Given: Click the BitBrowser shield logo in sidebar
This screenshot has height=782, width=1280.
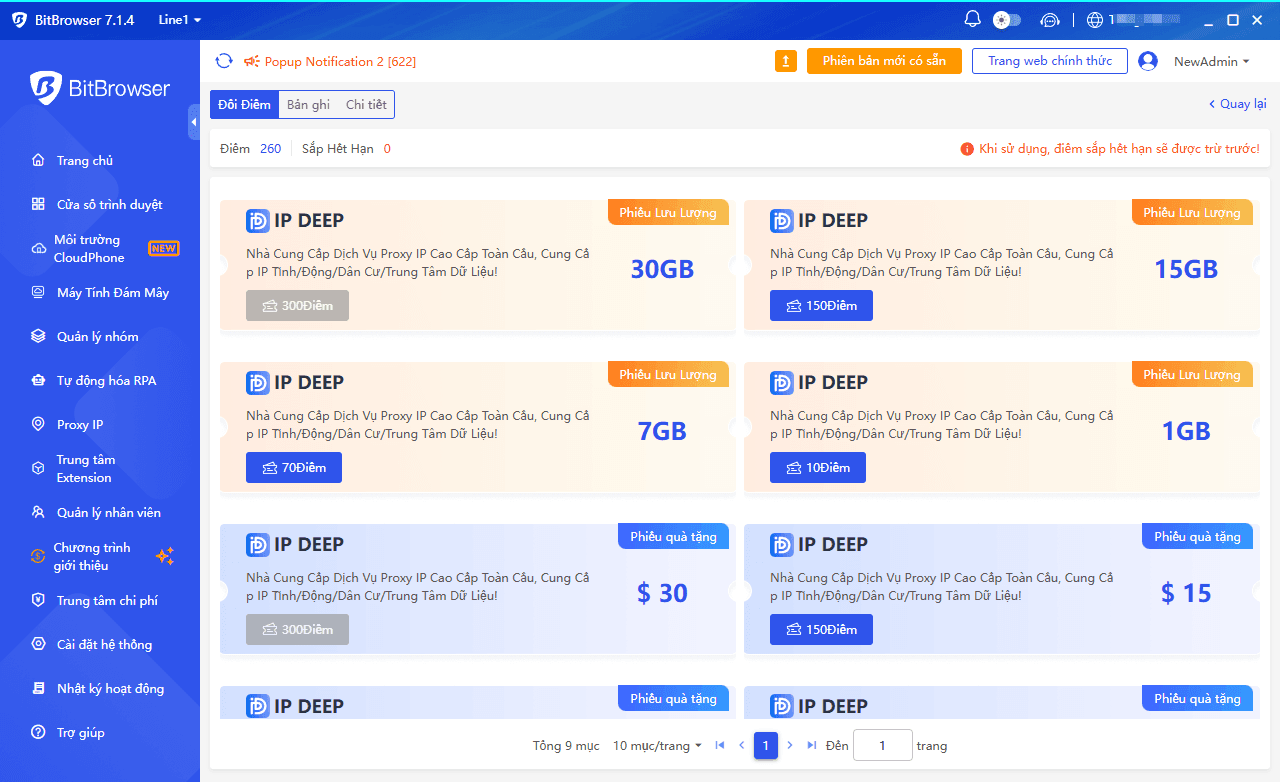Looking at the screenshot, I should (x=46, y=88).
